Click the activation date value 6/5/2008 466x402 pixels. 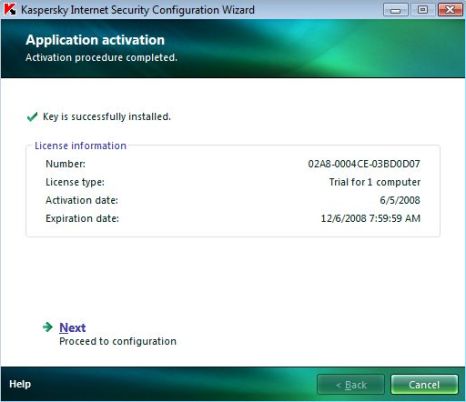pyautogui.click(x=400, y=200)
